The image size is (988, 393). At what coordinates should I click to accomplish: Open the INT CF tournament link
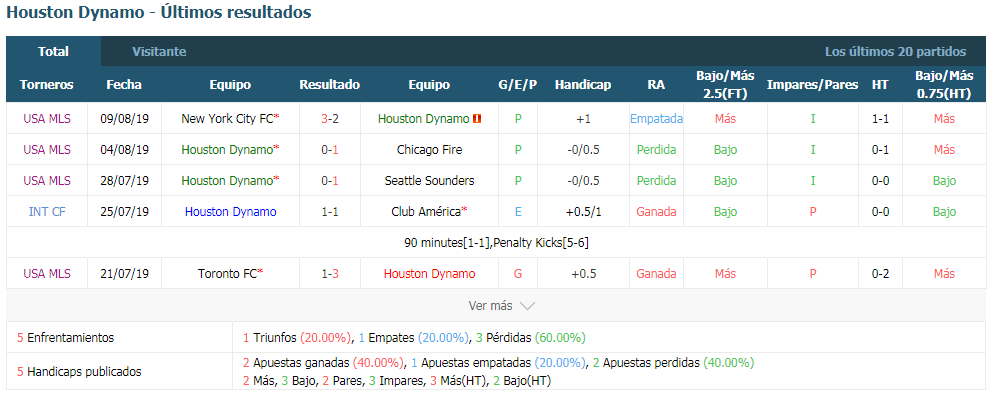[x=47, y=212]
